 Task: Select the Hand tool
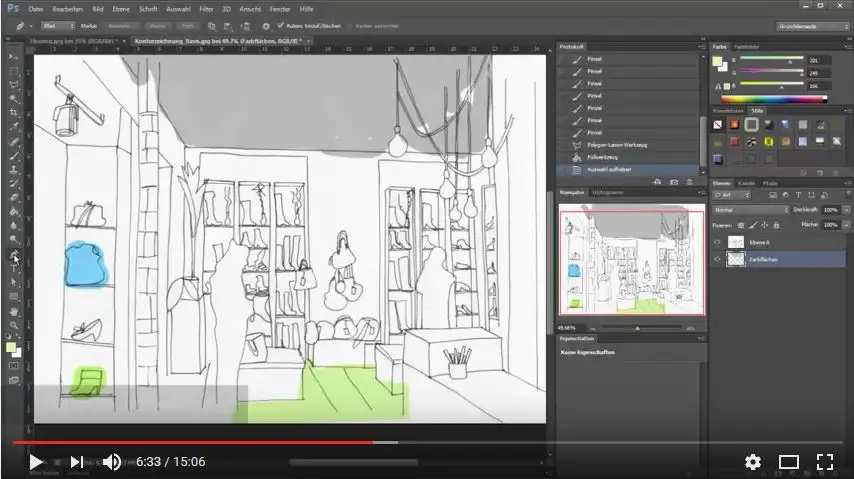pos(14,311)
